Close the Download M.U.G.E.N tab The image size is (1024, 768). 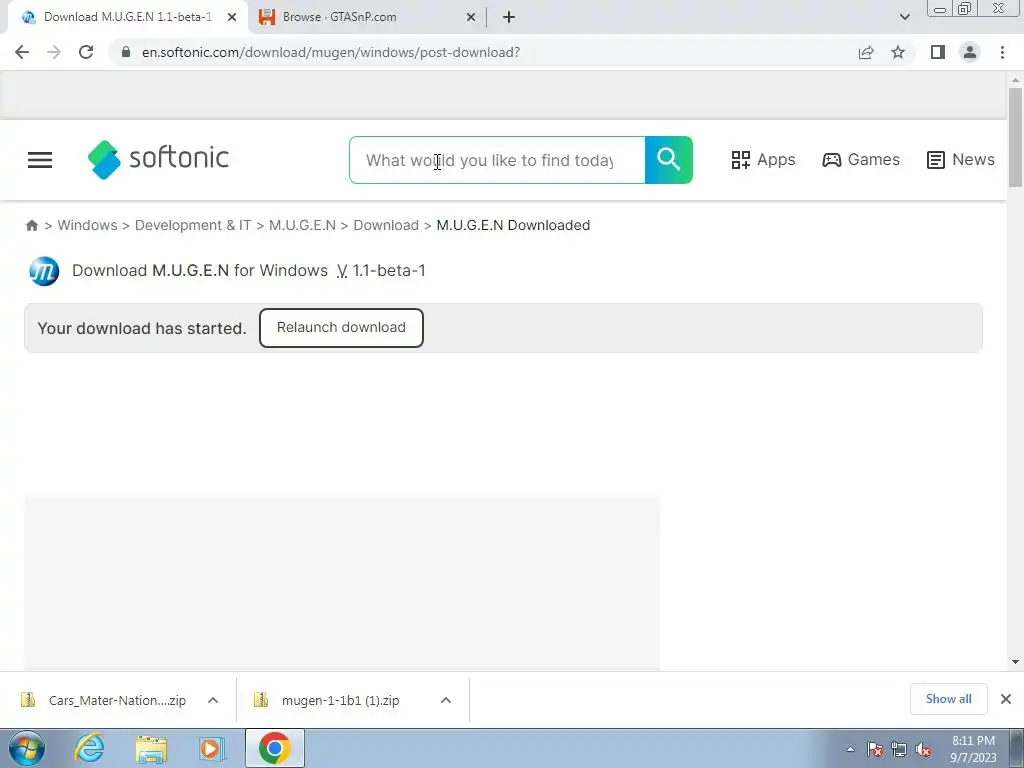[232, 17]
